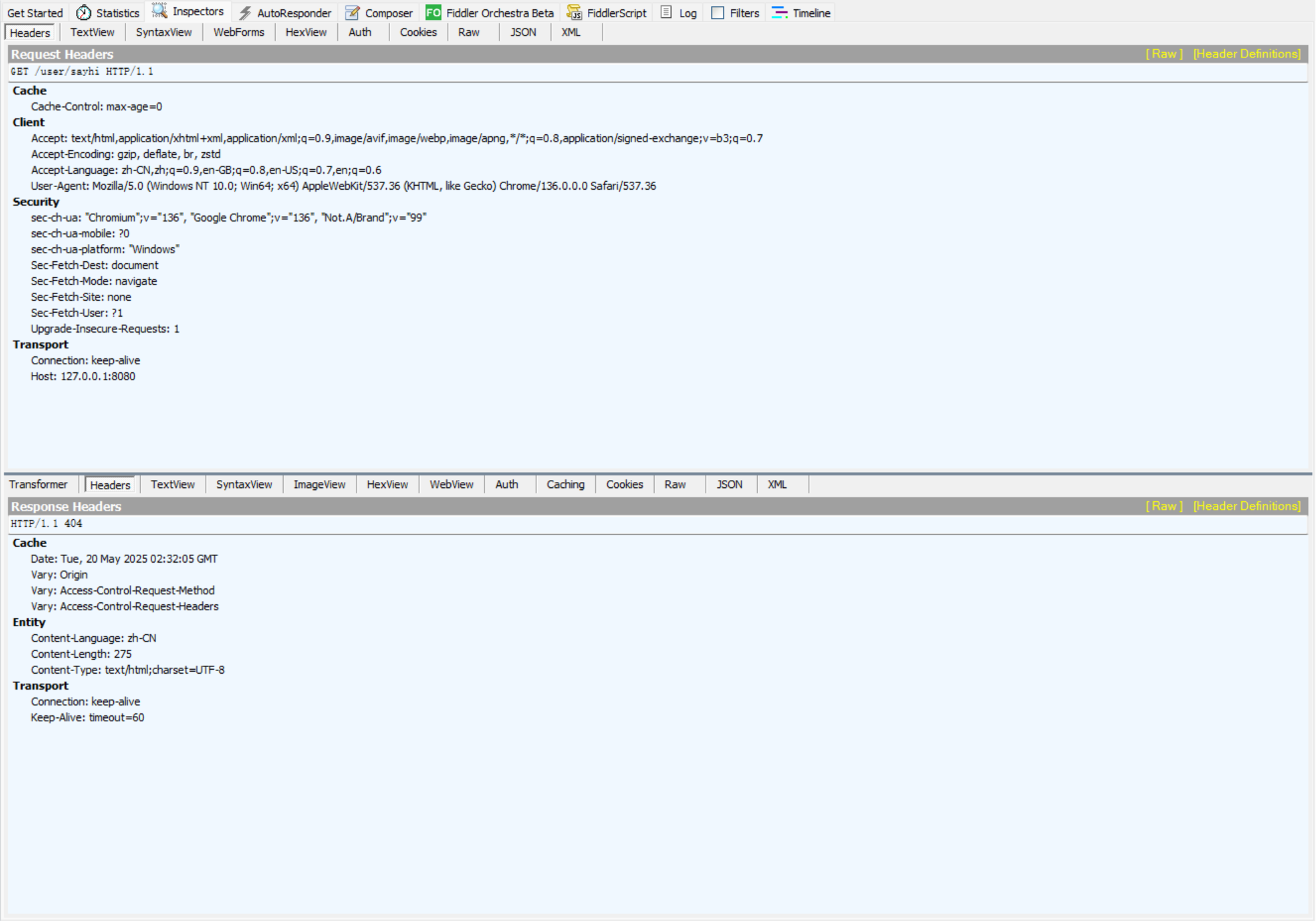Screen dimensions: 1316x921
Task: Click the AutoResponder lightning bolt icon
Action: (x=245, y=13)
